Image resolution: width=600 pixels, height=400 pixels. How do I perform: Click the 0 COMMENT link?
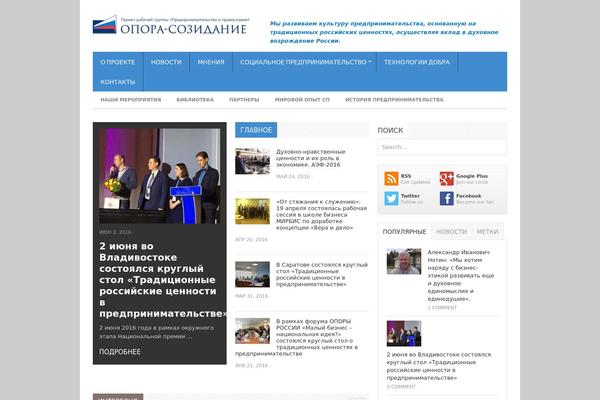(x=401, y=387)
